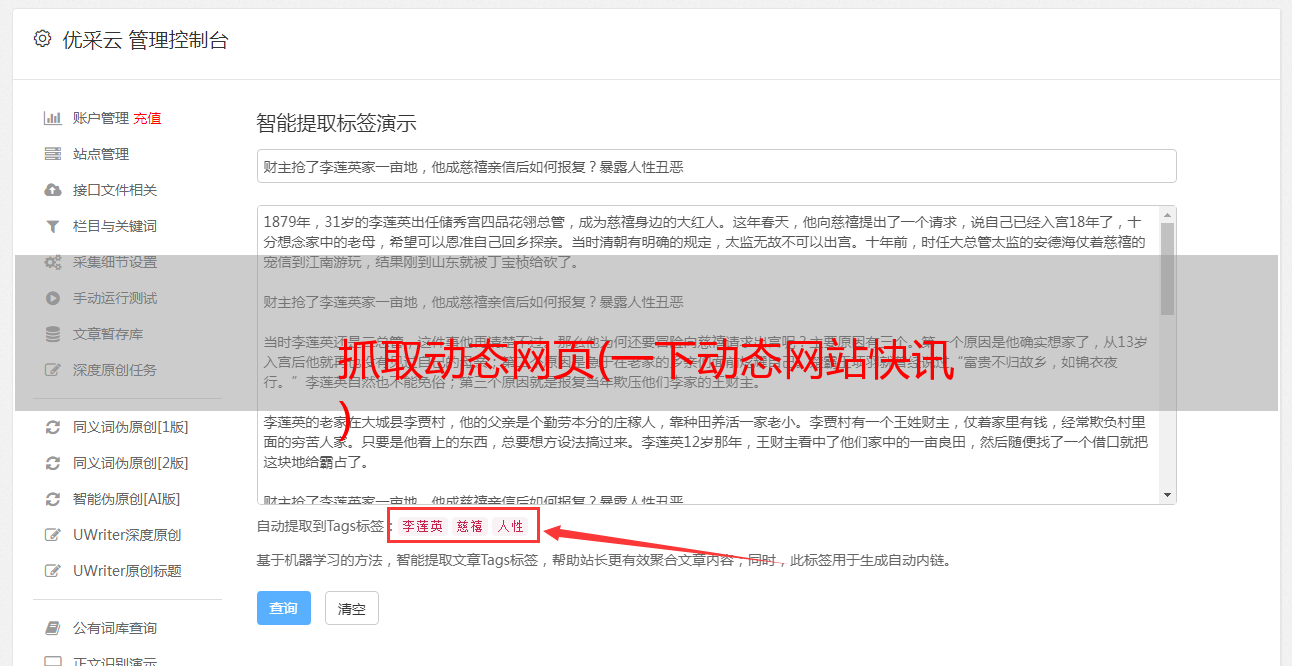Viewport: 1292px width, 666px height.
Task: Click the server icon next to 站点管理
Action: (x=53, y=154)
